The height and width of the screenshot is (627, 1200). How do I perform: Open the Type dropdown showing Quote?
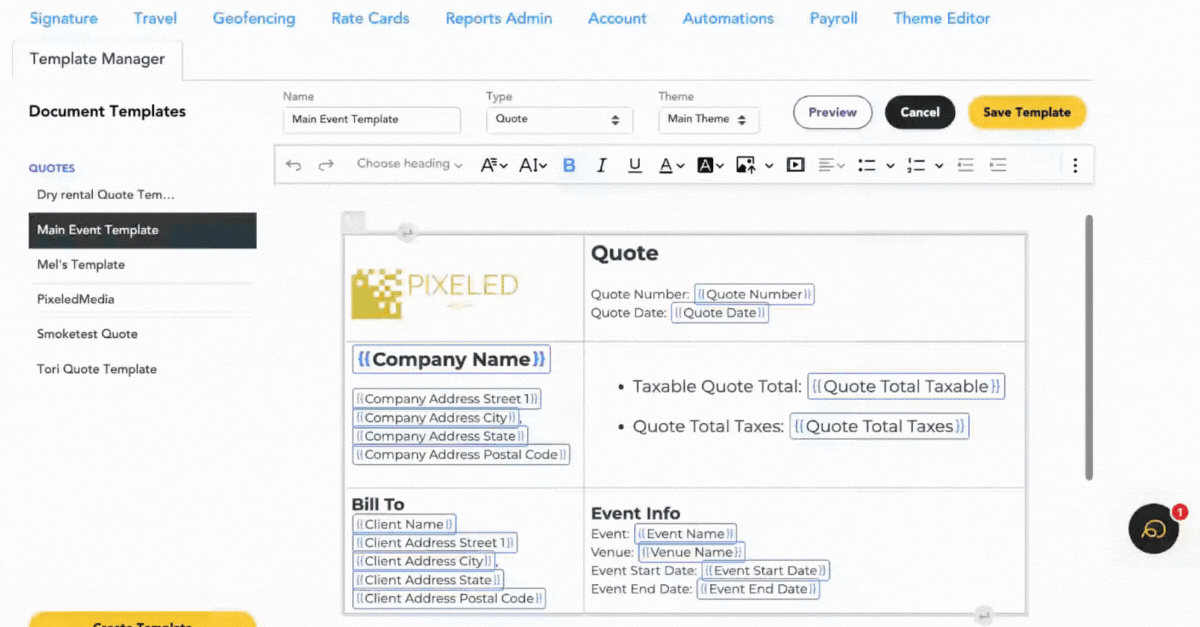pos(559,119)
